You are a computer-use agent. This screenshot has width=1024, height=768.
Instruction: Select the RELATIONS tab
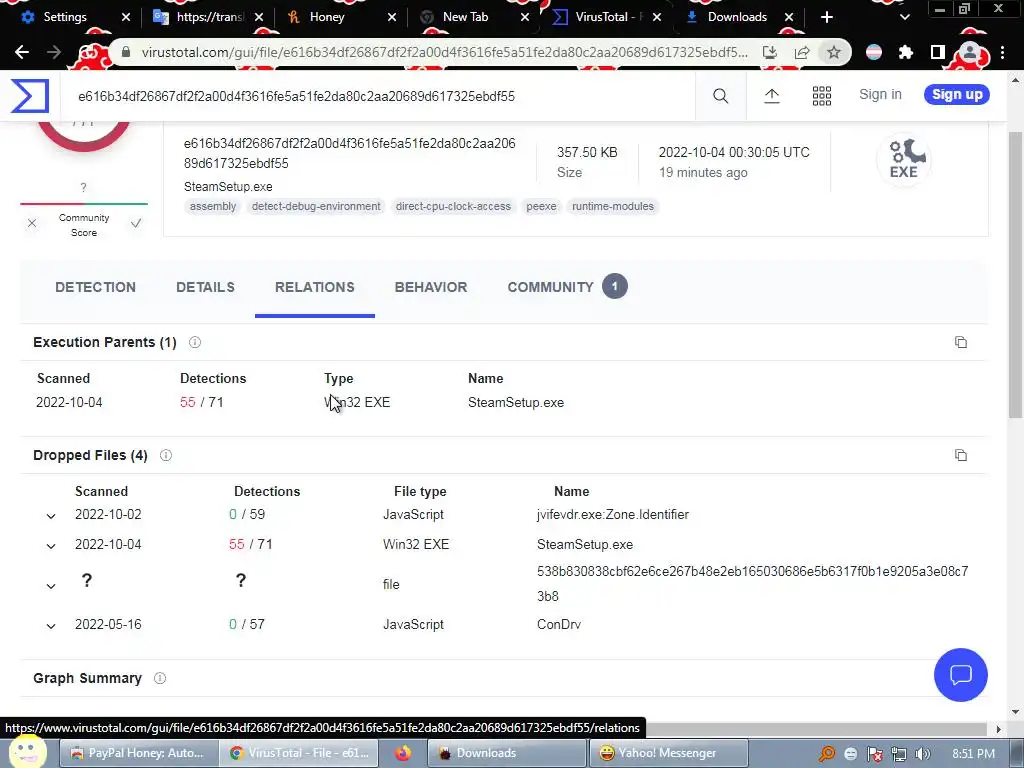315,287
